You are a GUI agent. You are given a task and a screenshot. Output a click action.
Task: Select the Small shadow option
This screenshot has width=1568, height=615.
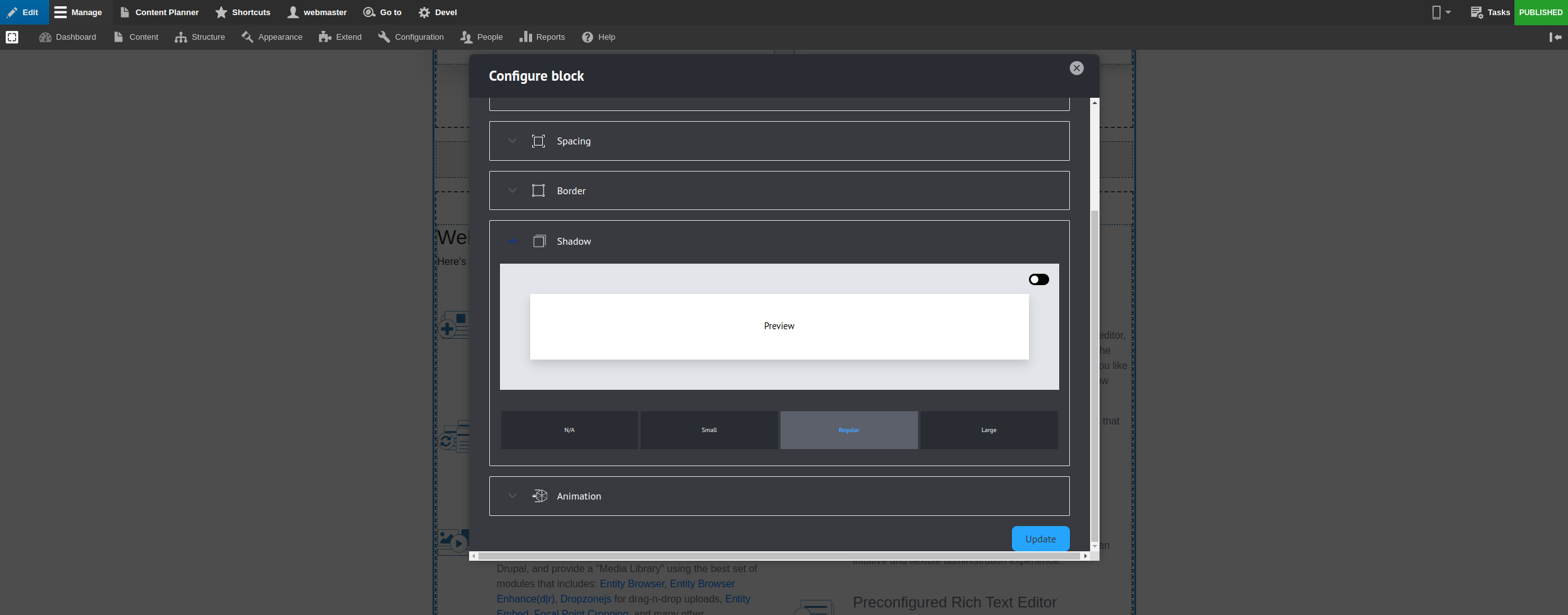[x=709, y=430]
